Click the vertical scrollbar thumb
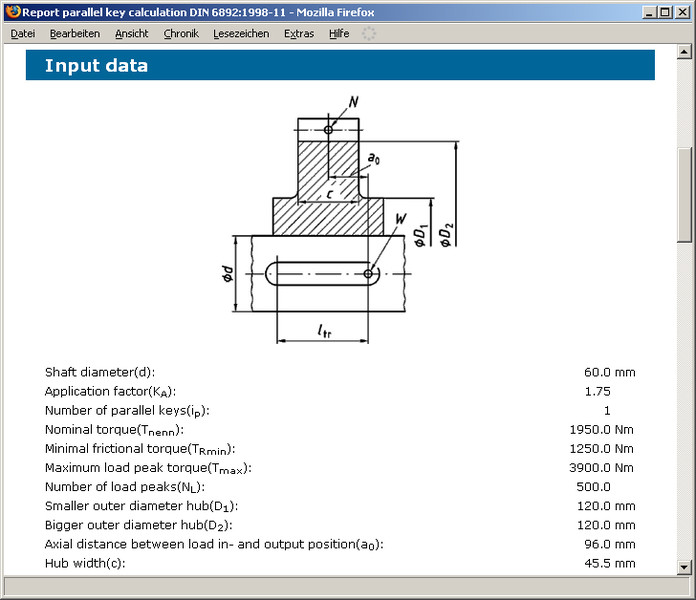Screen dimensions: 696x600 point(685,195)
